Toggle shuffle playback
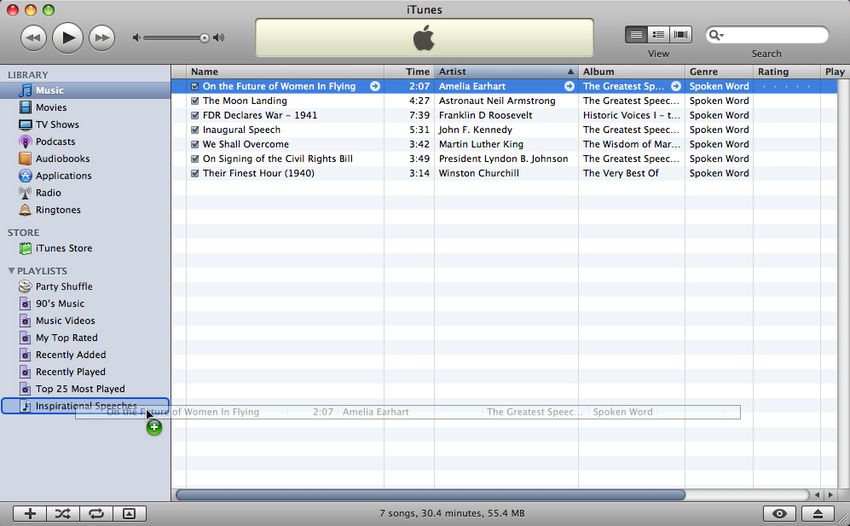This screenshot has width=850, height=526. click(63, 514)
